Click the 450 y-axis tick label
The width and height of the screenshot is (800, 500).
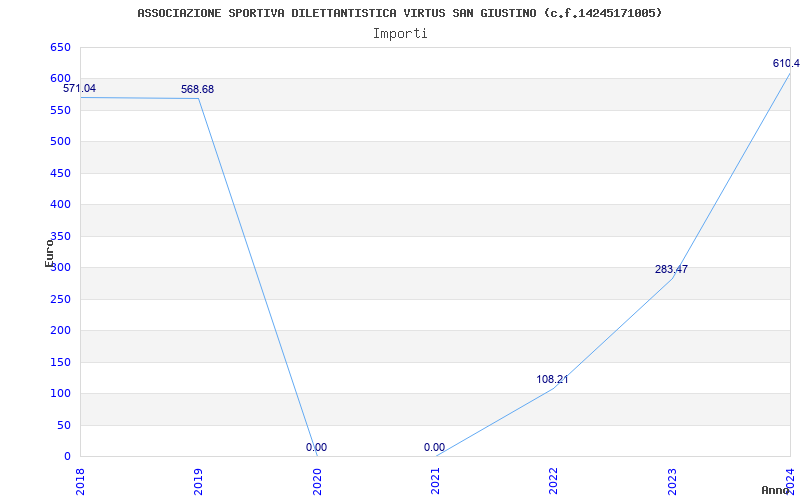tap(60, 173)
